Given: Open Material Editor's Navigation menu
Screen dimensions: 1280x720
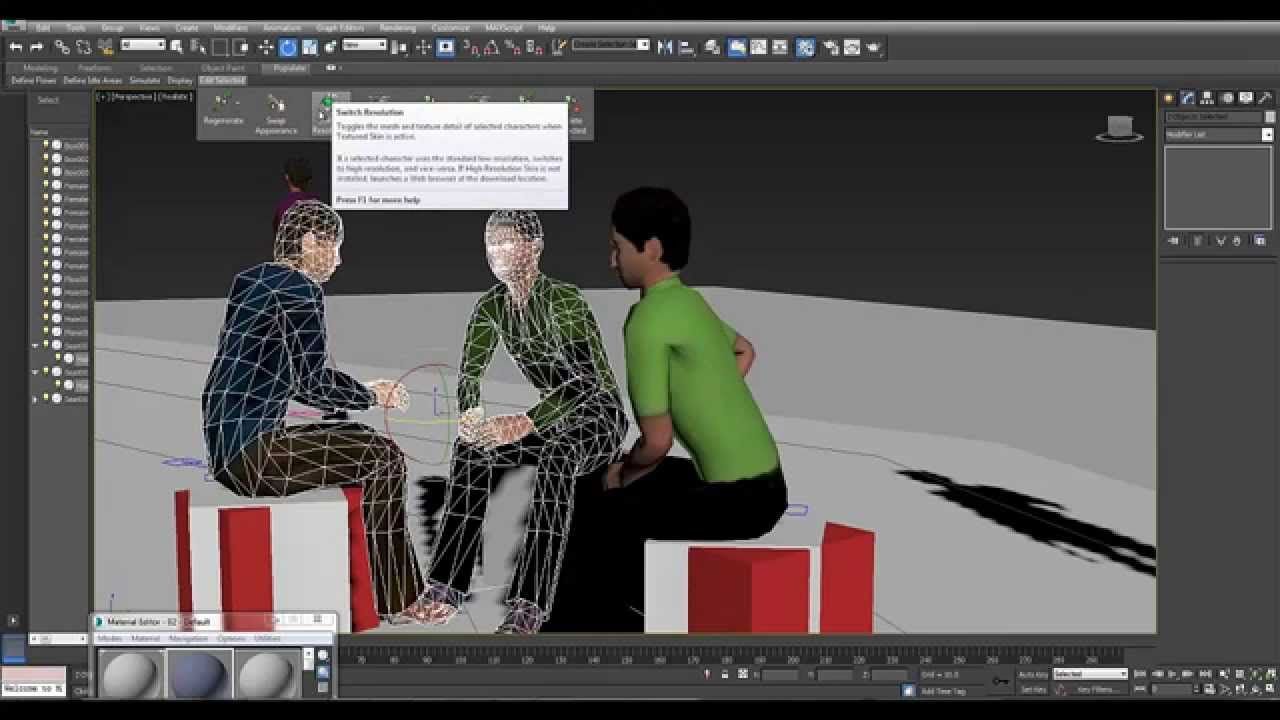Looking at the screenshot, I should (x=188, y=638).
